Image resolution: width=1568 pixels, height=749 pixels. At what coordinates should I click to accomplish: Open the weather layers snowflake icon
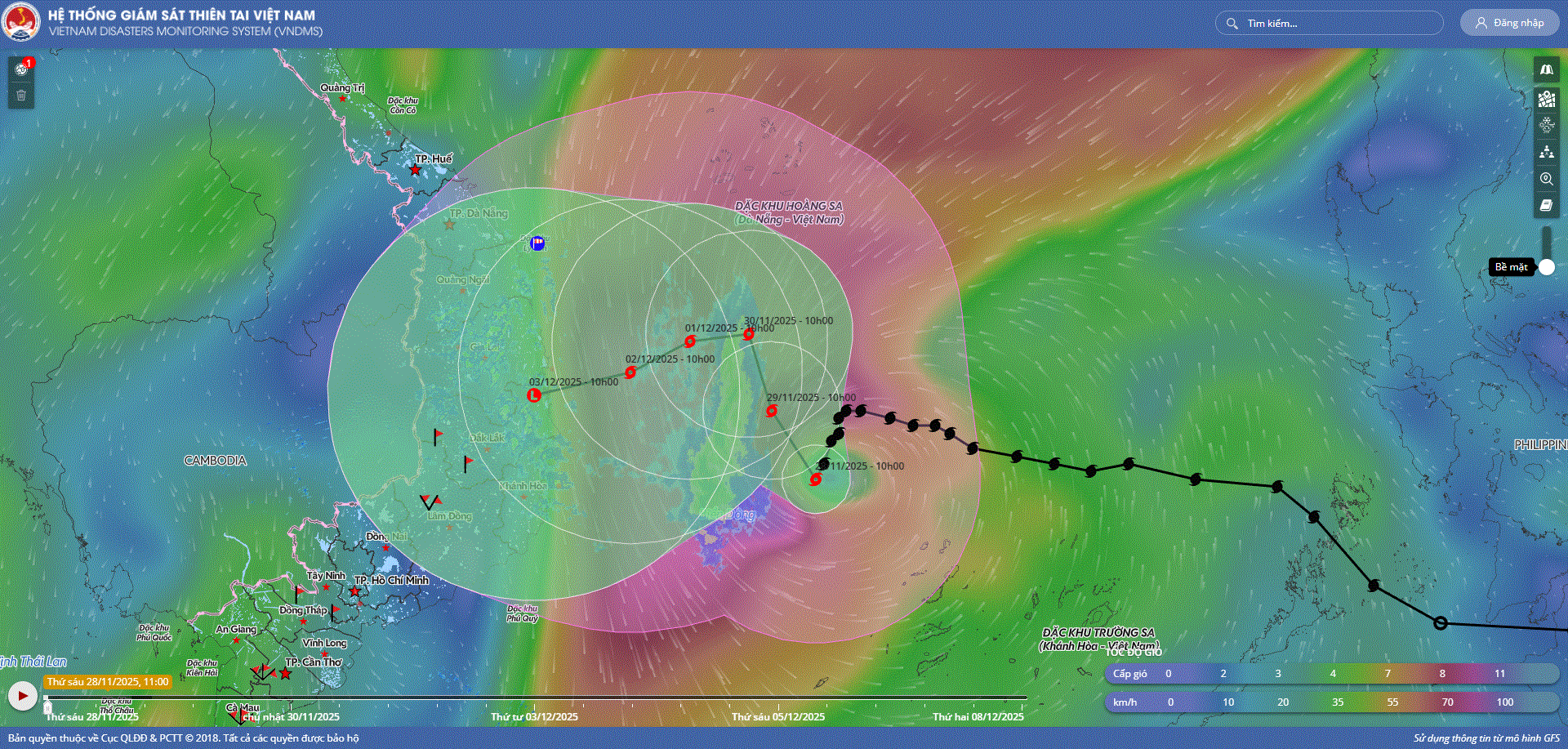coord(1546,125)
